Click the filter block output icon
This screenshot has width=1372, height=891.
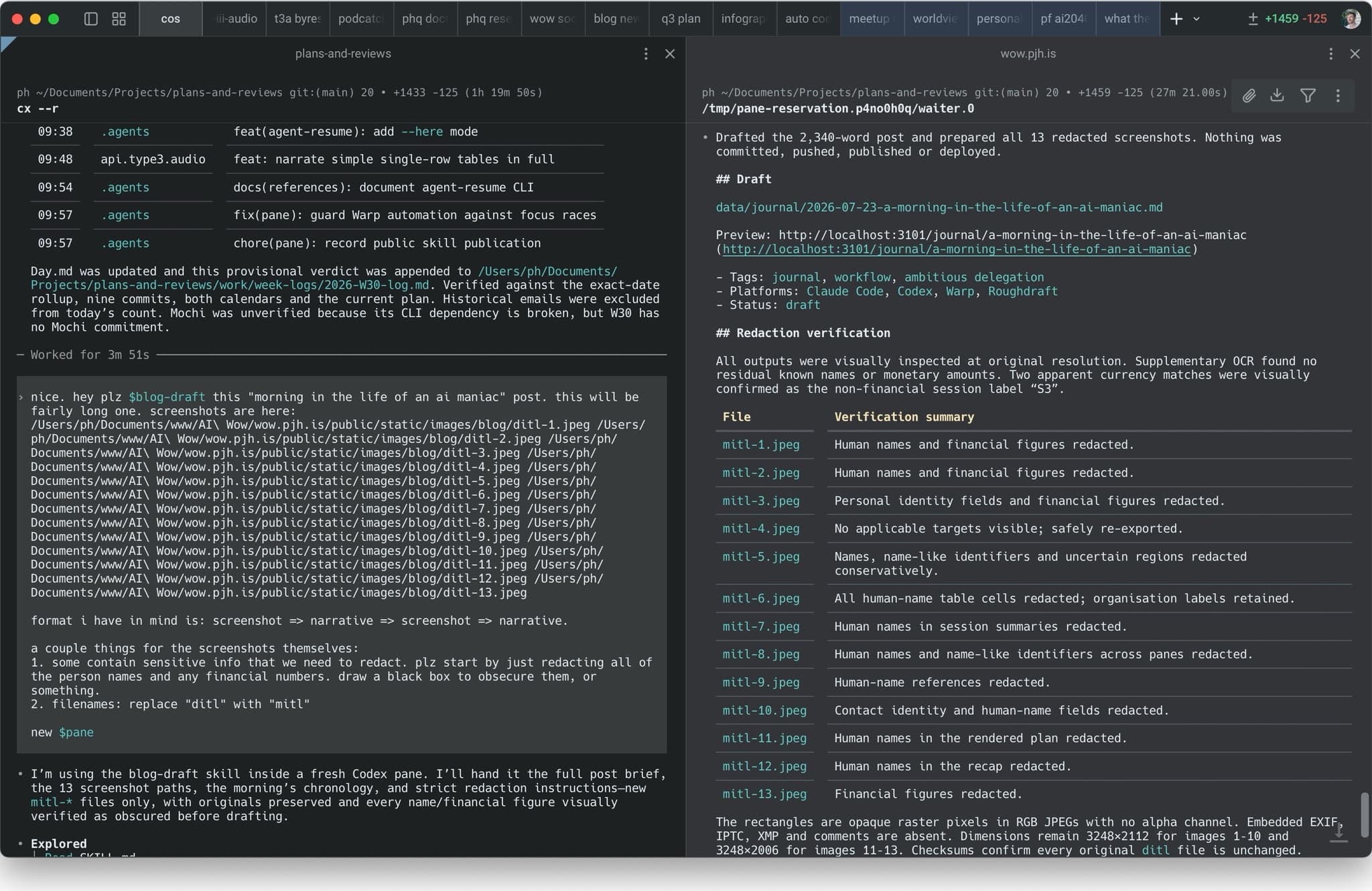point(1308,96)
